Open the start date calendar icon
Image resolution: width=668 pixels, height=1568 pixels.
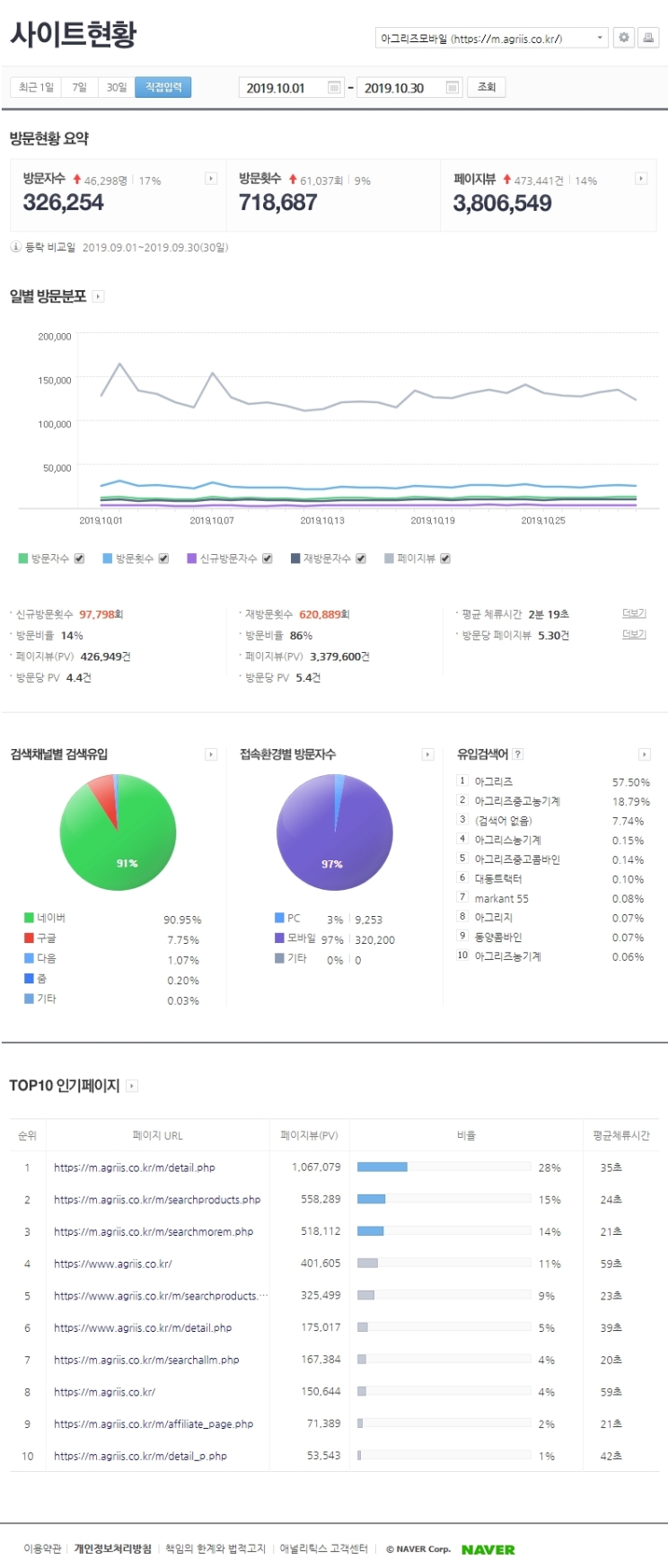tap(334, 87)
